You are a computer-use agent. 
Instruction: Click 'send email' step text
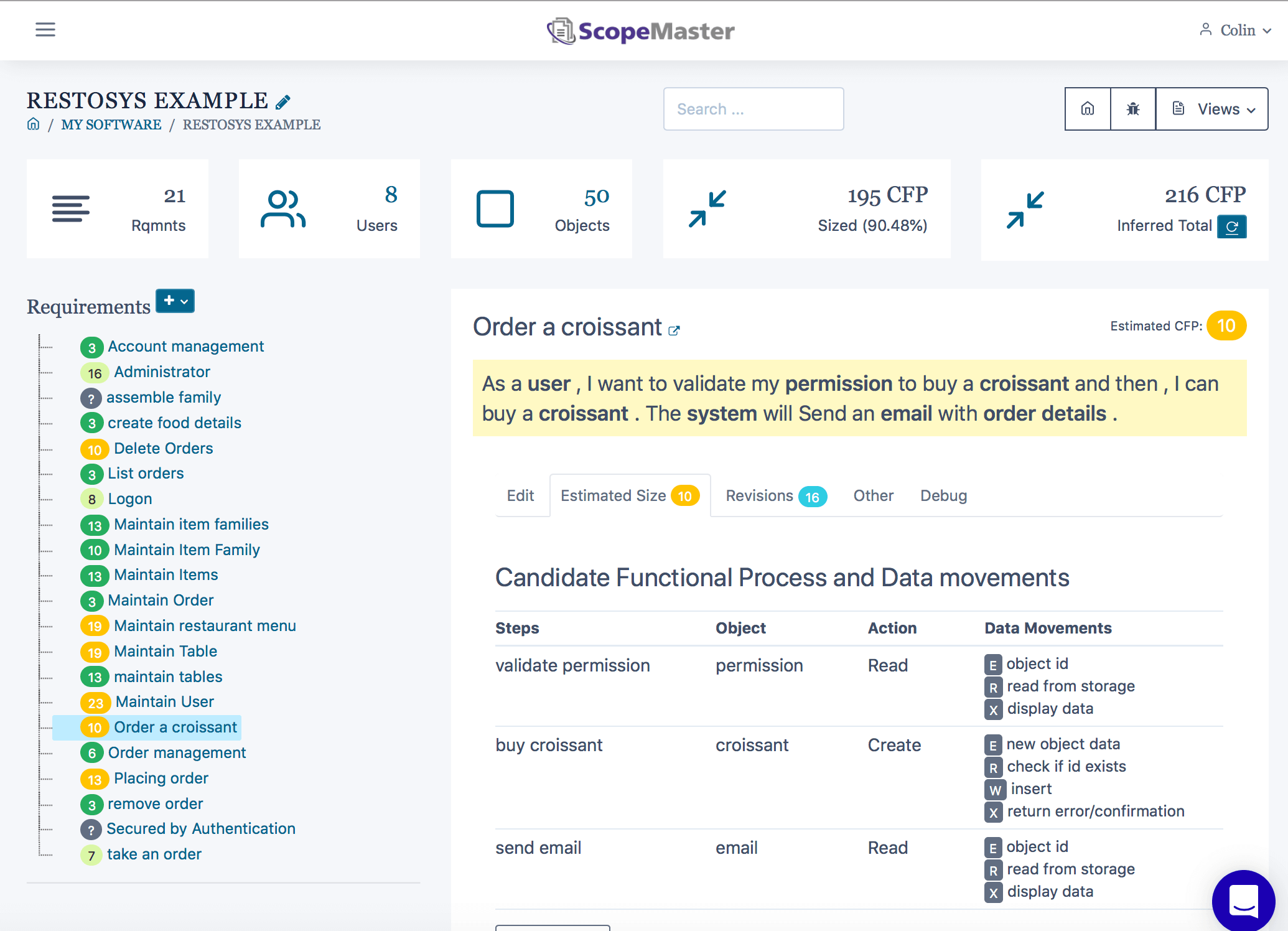point(538,848)
